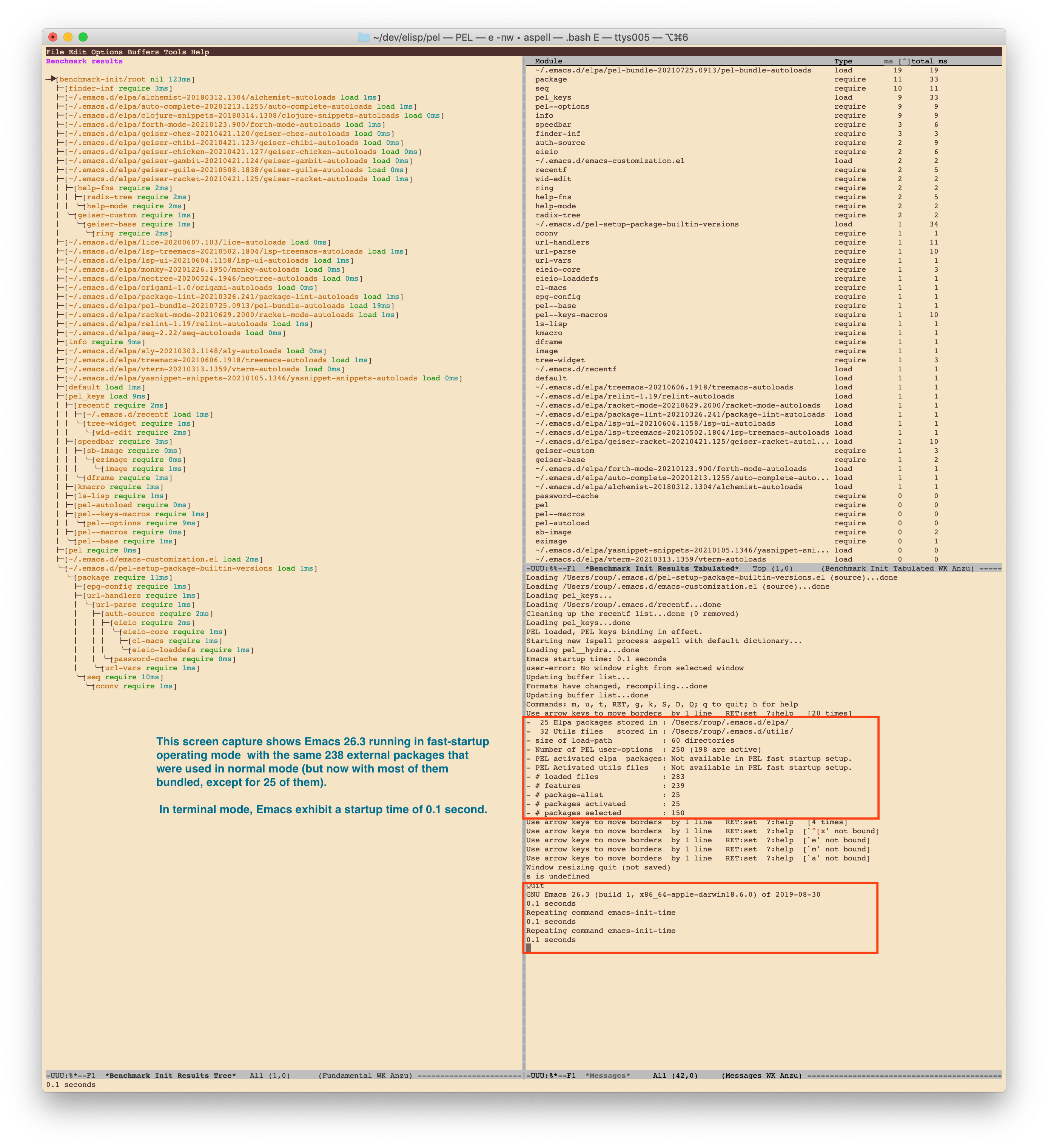The height and width of the screenshot is (1148, 1048).
Task: Select the package require 11ms node
Action: [123, 577]
